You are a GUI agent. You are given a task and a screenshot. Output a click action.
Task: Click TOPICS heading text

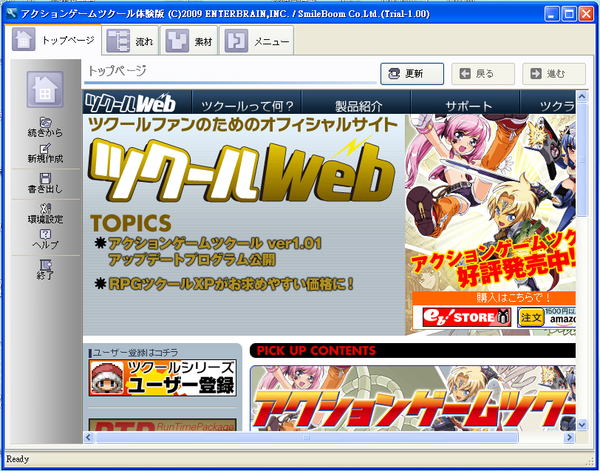pos(131,223)
